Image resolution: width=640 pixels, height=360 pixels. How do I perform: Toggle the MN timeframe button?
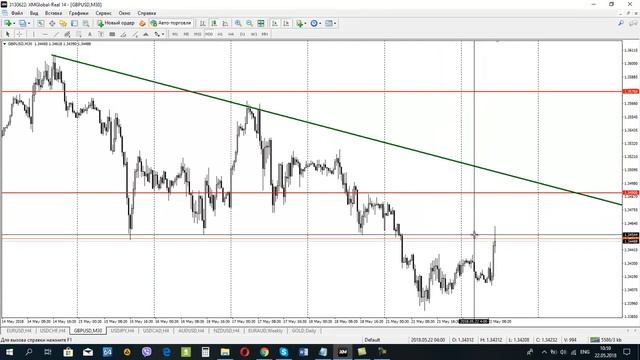(x=265, y=34)
